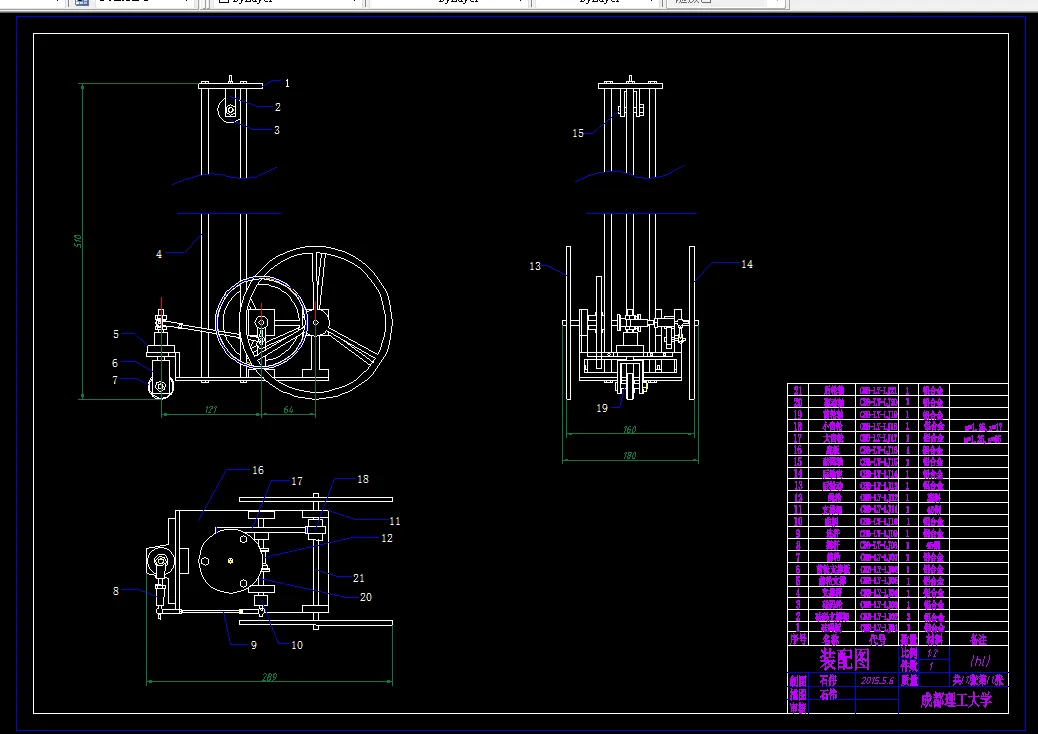Image resolution: width=1038 pixels, height=734 pixels.
Task: Select the 比例 label in the title block
Action: [908, 653]
